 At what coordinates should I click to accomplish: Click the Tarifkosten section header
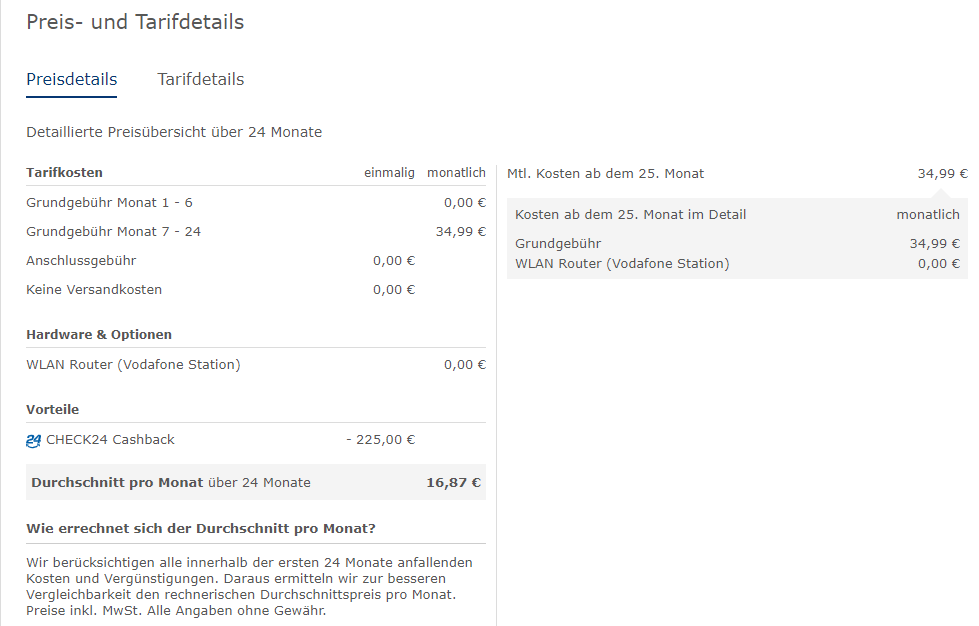pos(64,172)
